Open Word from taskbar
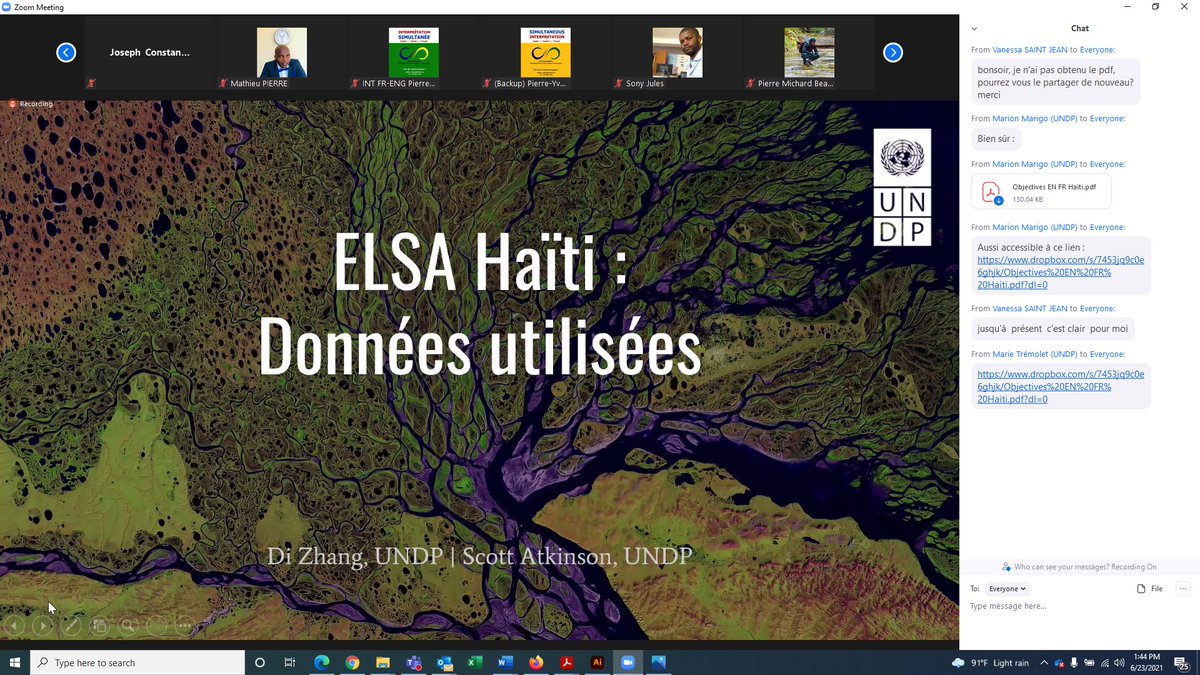The height and width of the screenshot is (675, 1200). (x=505, y=662)
